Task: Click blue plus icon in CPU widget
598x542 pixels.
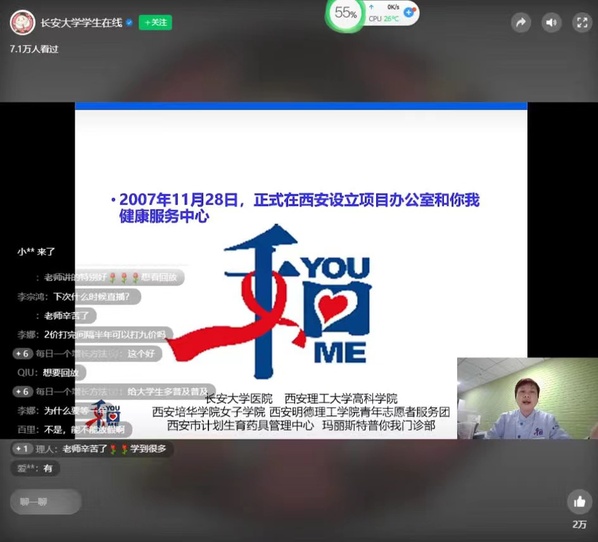Action: tap(408, 12)
